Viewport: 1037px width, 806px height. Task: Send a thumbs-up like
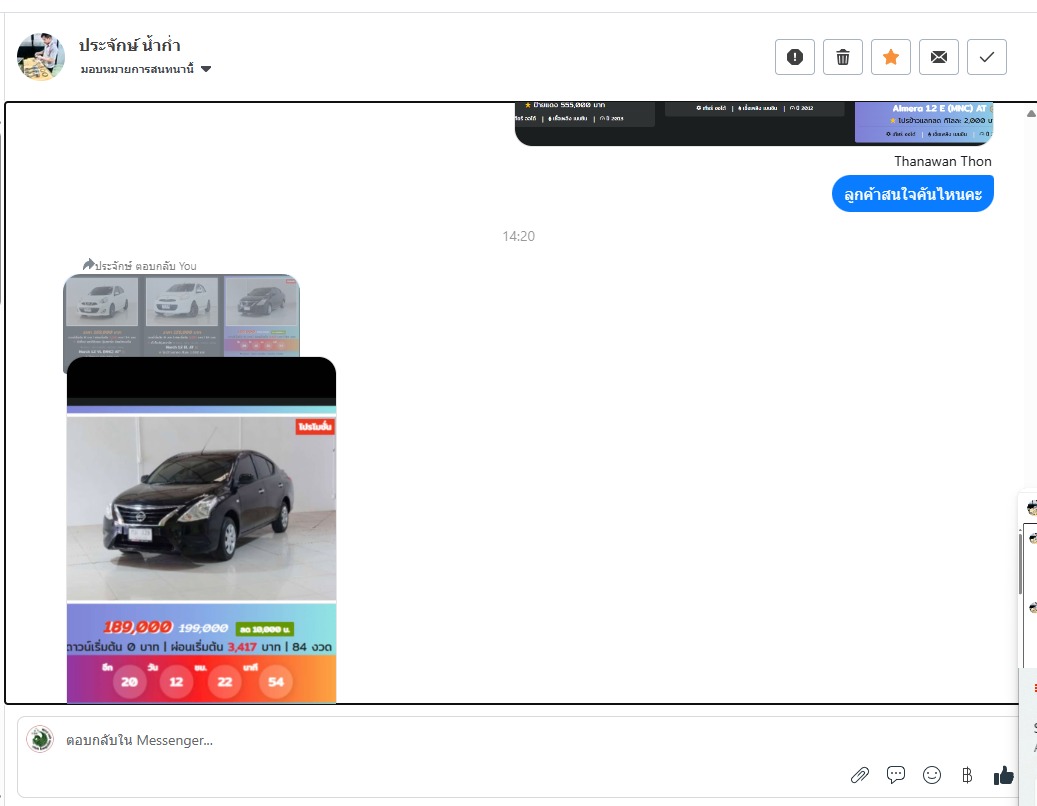1004,775
